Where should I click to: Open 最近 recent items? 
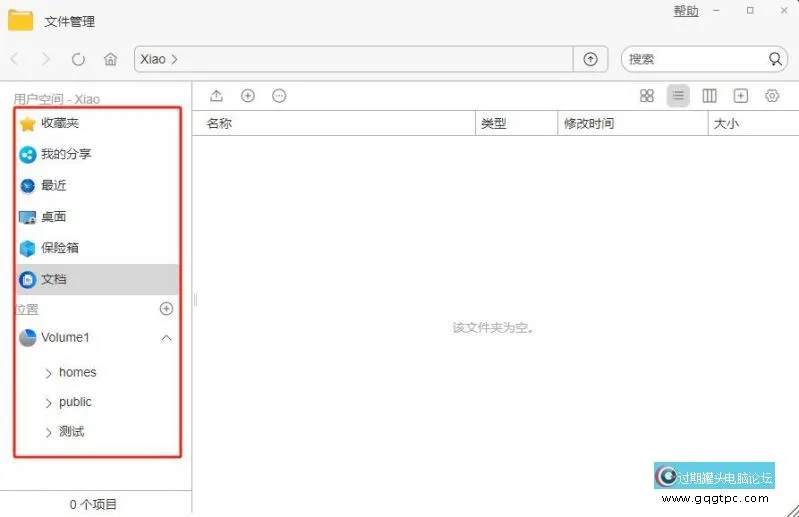pos(97,185)
